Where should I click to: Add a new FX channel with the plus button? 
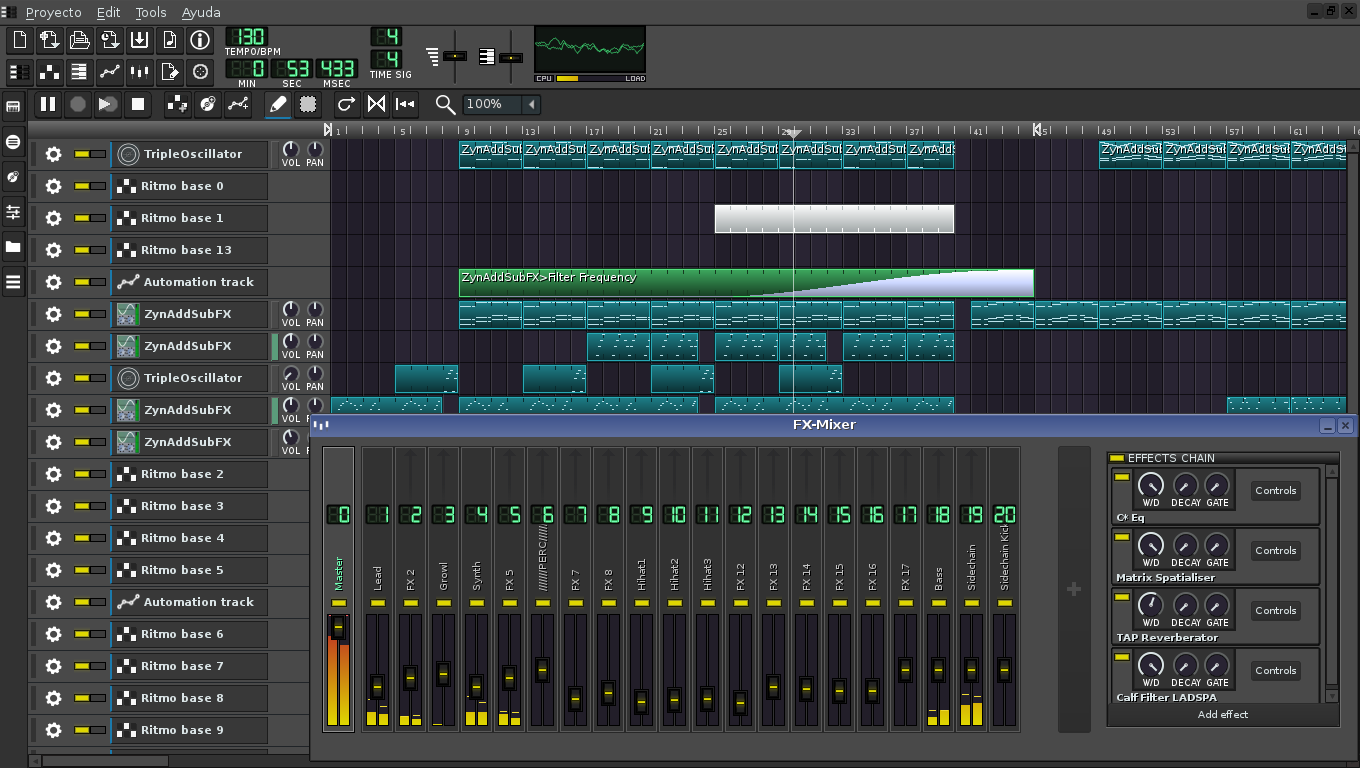(1074, 590)
